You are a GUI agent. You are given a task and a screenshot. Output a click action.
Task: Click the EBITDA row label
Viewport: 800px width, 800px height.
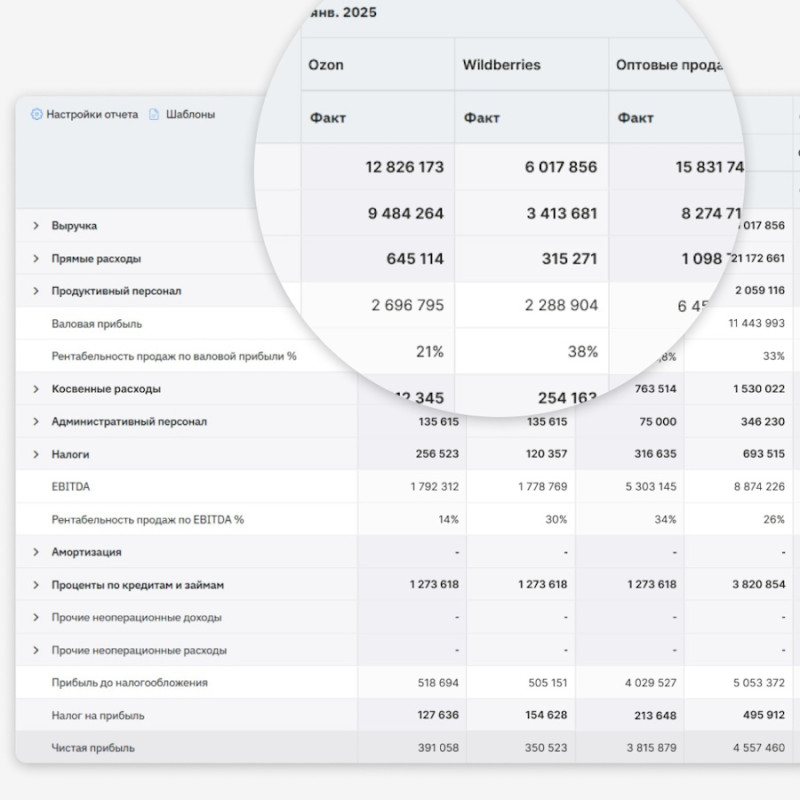pyautogui.click(x=70, y=487)
